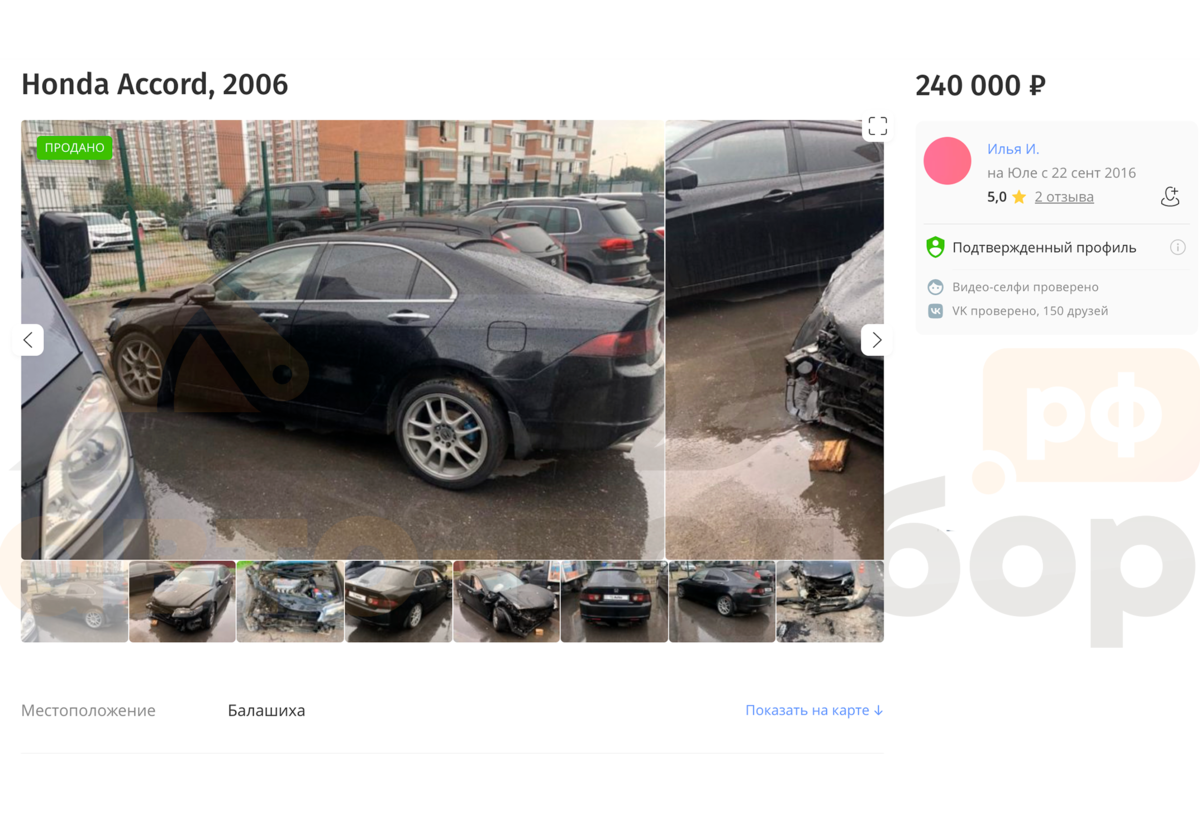Open verified profile info icon

[1178, 247]
